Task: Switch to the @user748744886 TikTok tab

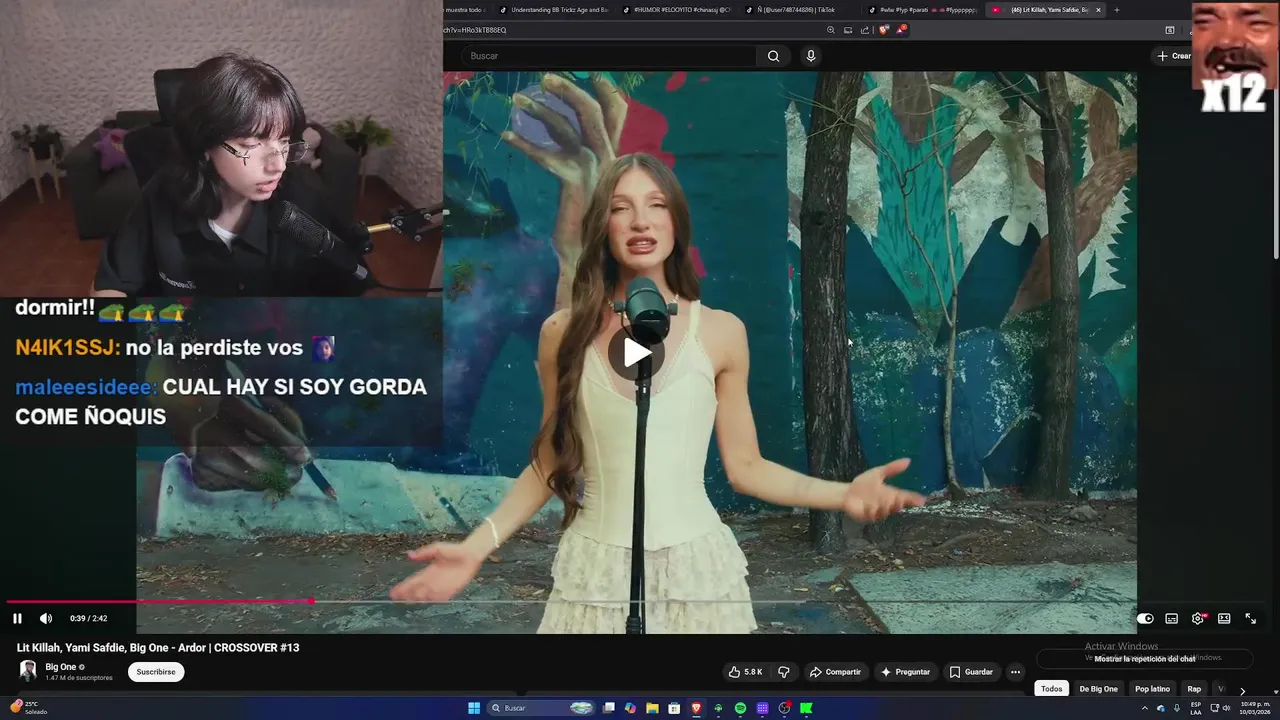Action: click(796, 10)
